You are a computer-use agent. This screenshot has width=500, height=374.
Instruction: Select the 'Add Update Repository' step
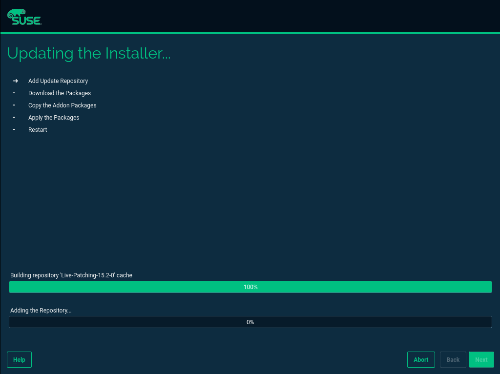tap(58, 81)
